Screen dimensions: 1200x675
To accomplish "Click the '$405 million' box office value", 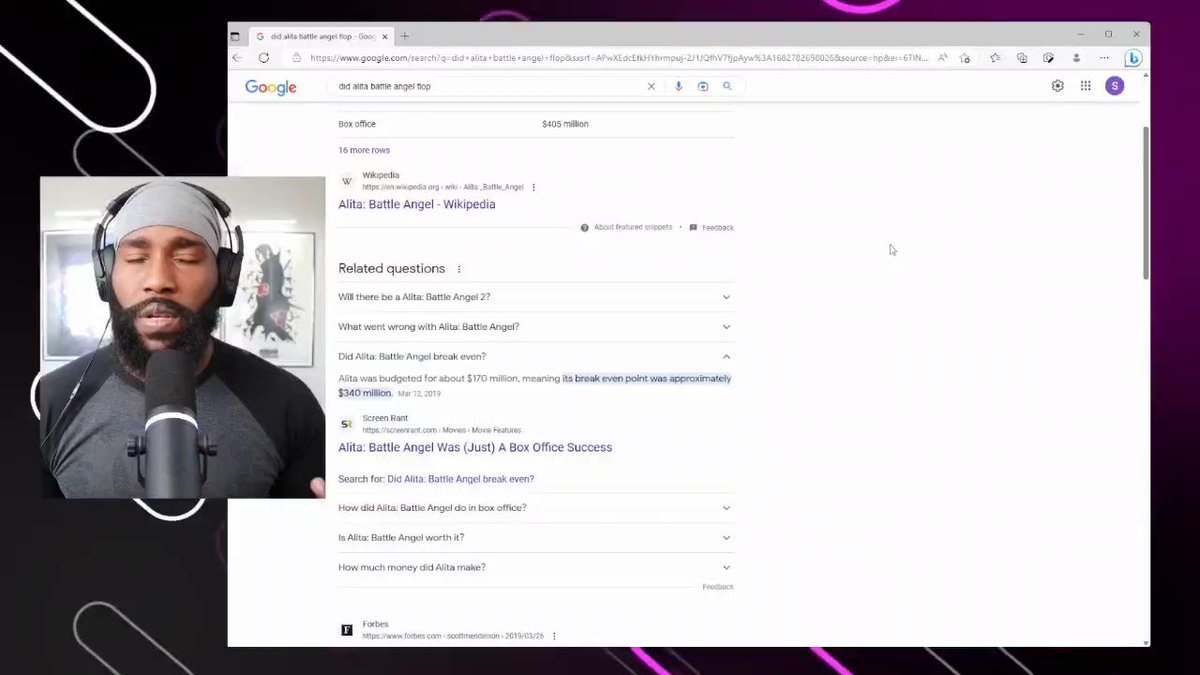I will [x=565, y=124].
